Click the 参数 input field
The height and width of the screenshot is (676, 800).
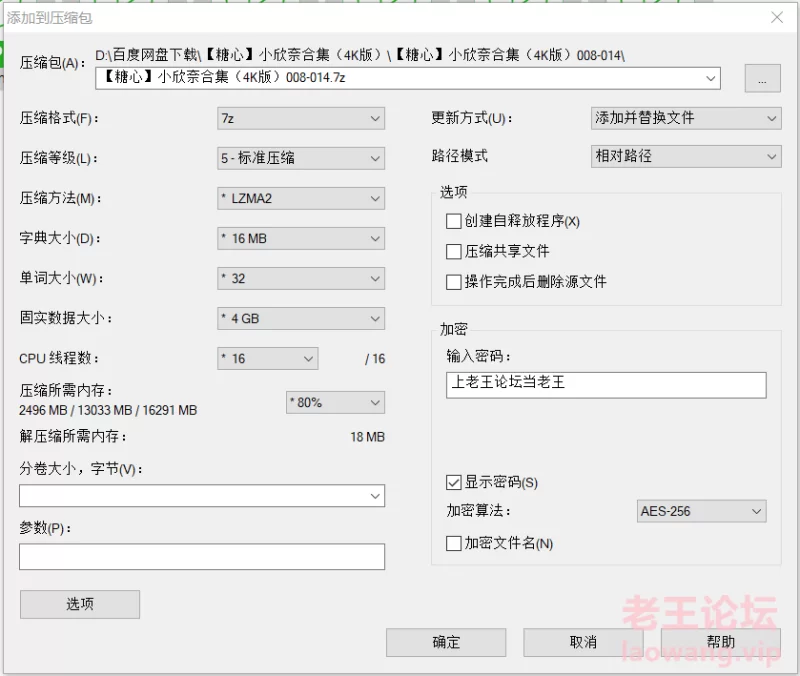click(202, 557)
